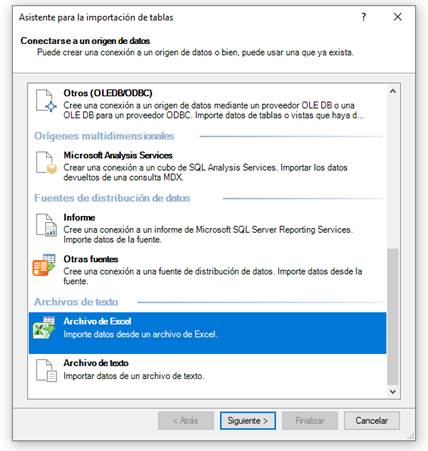Click the Archivo de texto document icon
The width and height of the screenshot is (428, 451).
46,370
